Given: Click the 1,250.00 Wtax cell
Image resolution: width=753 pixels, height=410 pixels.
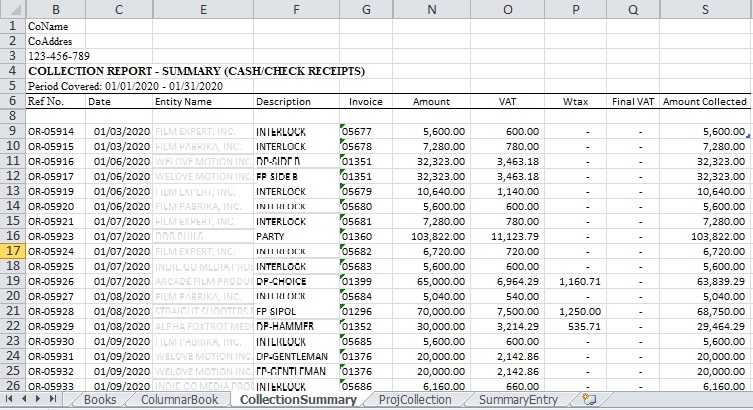Looking at the screenshot, I should click(575, 311).
